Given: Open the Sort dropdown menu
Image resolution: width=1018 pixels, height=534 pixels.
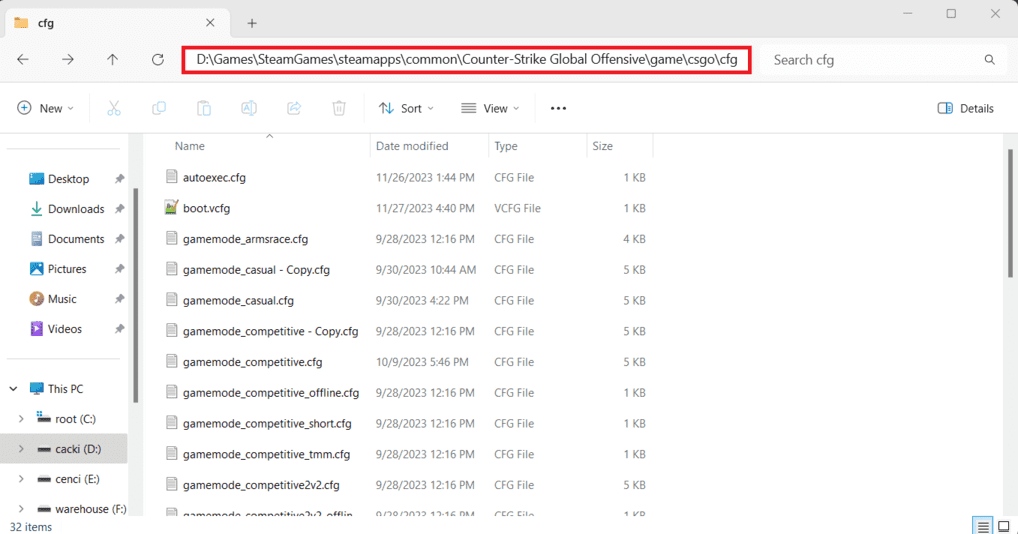Looking at the screenshot, I should pos(406,108).
